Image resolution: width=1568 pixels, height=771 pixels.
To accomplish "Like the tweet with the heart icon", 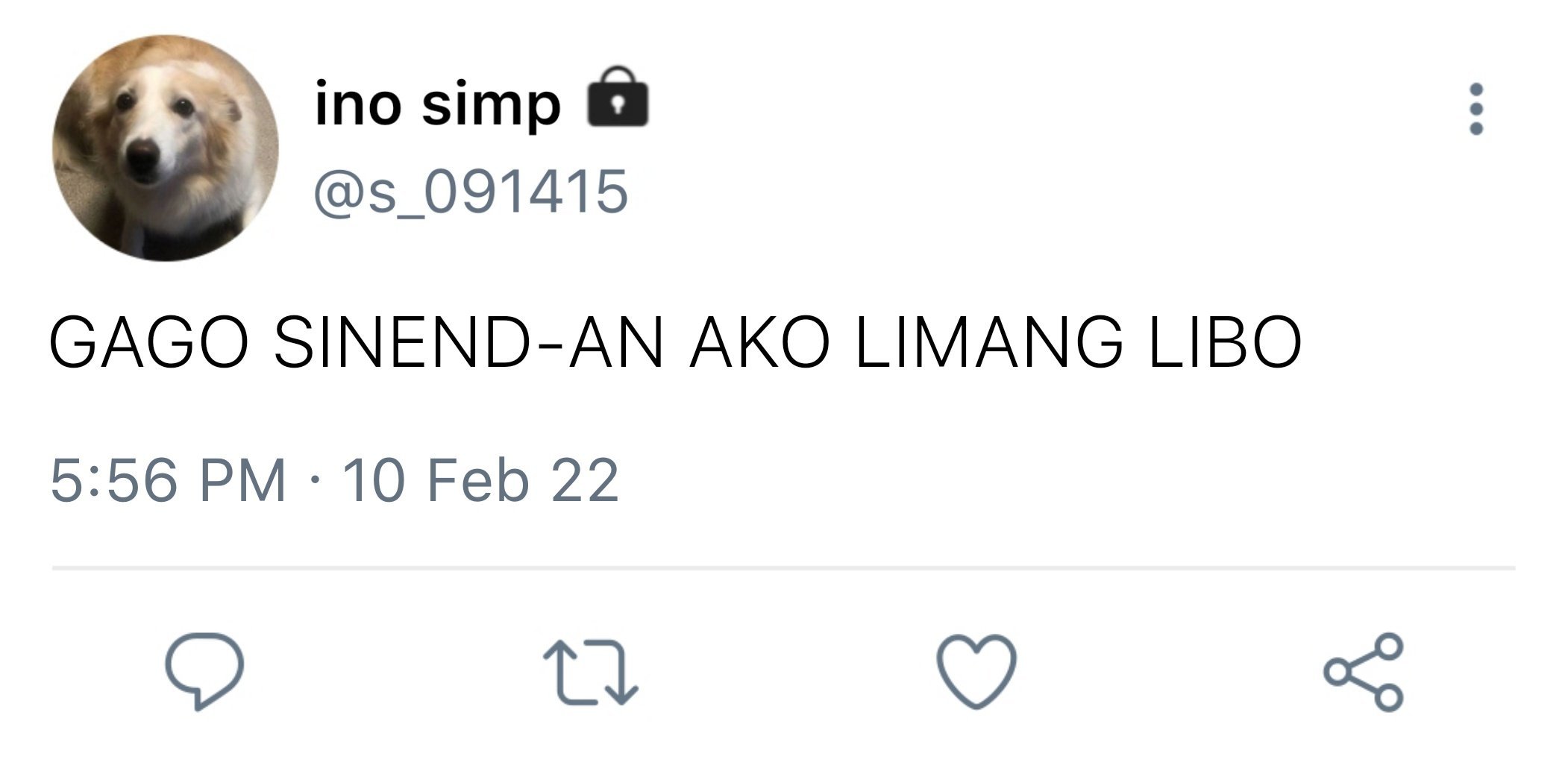I will [x=976, y=671].
